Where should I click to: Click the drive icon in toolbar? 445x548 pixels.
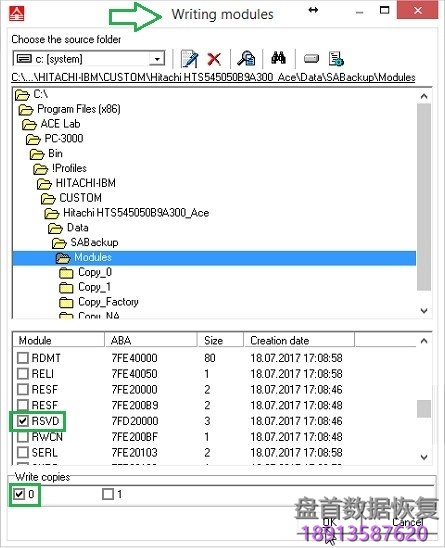point(311,58)
